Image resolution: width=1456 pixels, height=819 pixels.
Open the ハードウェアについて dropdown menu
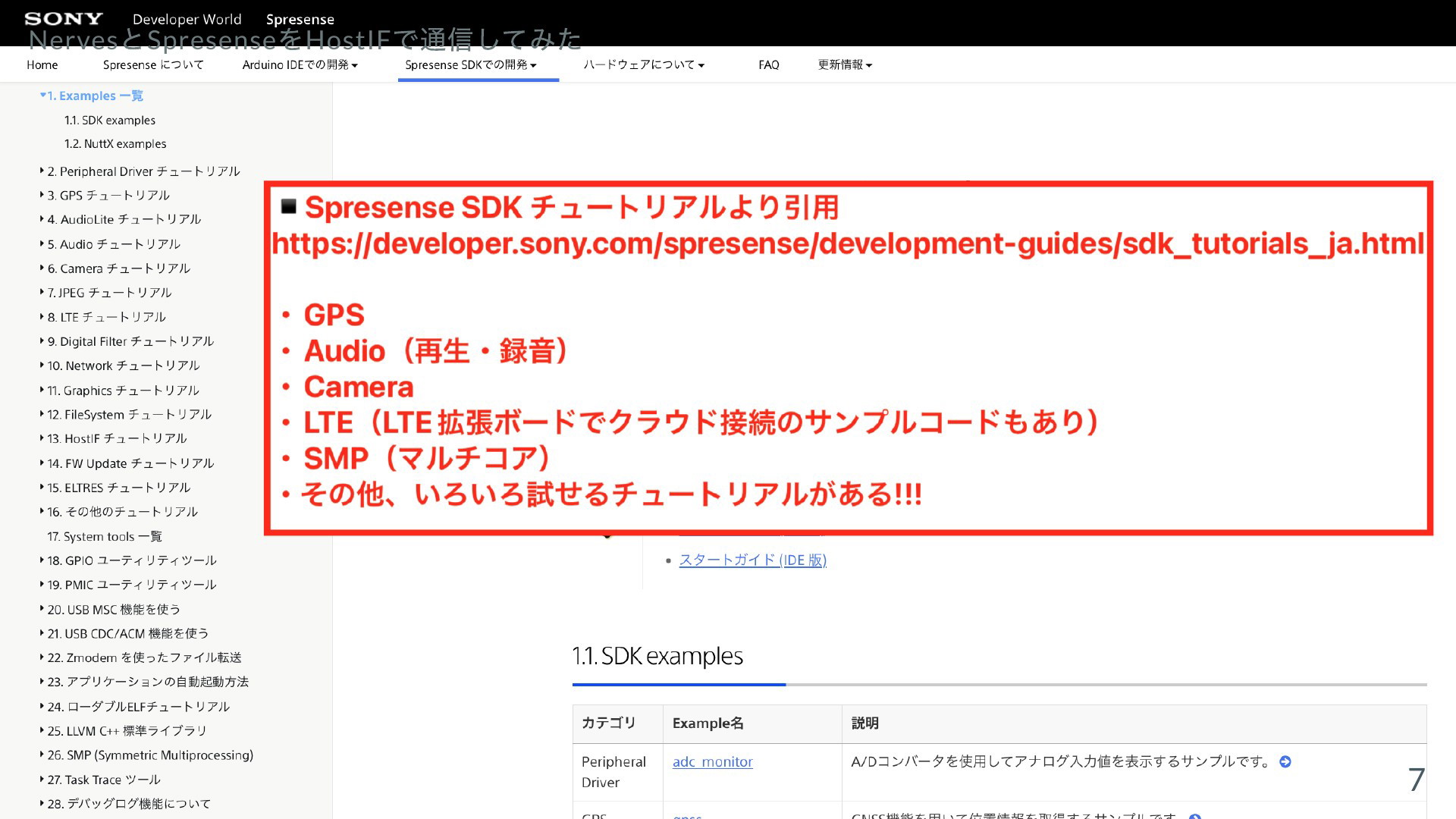pos(644,64)
